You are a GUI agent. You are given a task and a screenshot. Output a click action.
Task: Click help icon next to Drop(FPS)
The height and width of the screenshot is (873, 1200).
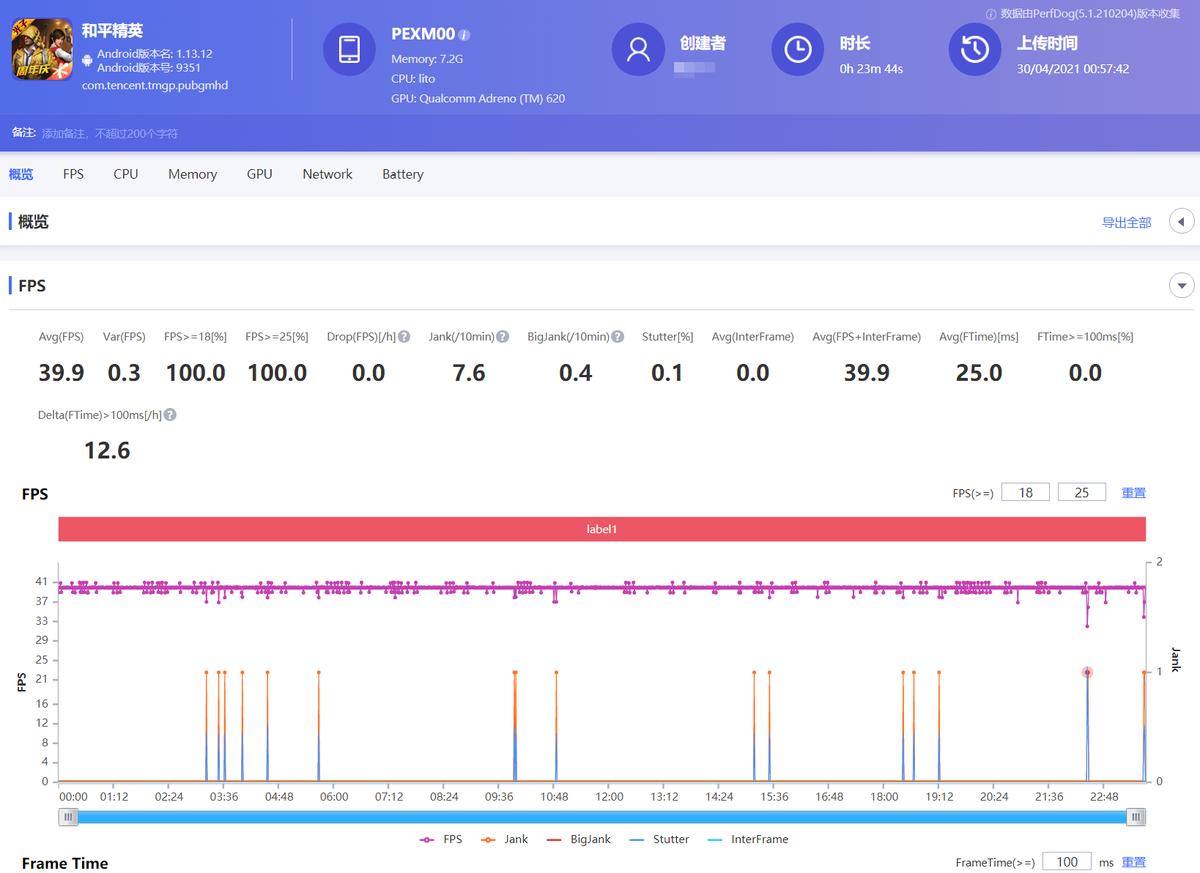click(404, 337)
